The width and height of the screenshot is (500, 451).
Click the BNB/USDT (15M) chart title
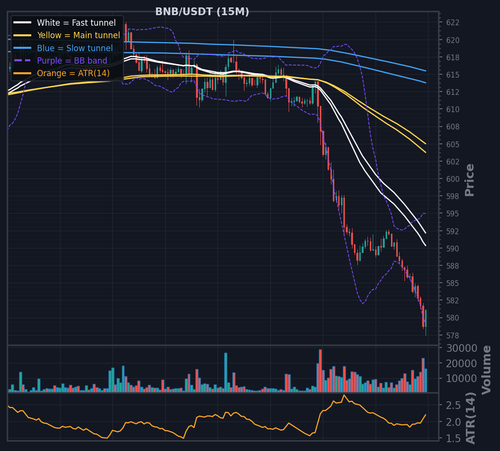coord(202,12)
